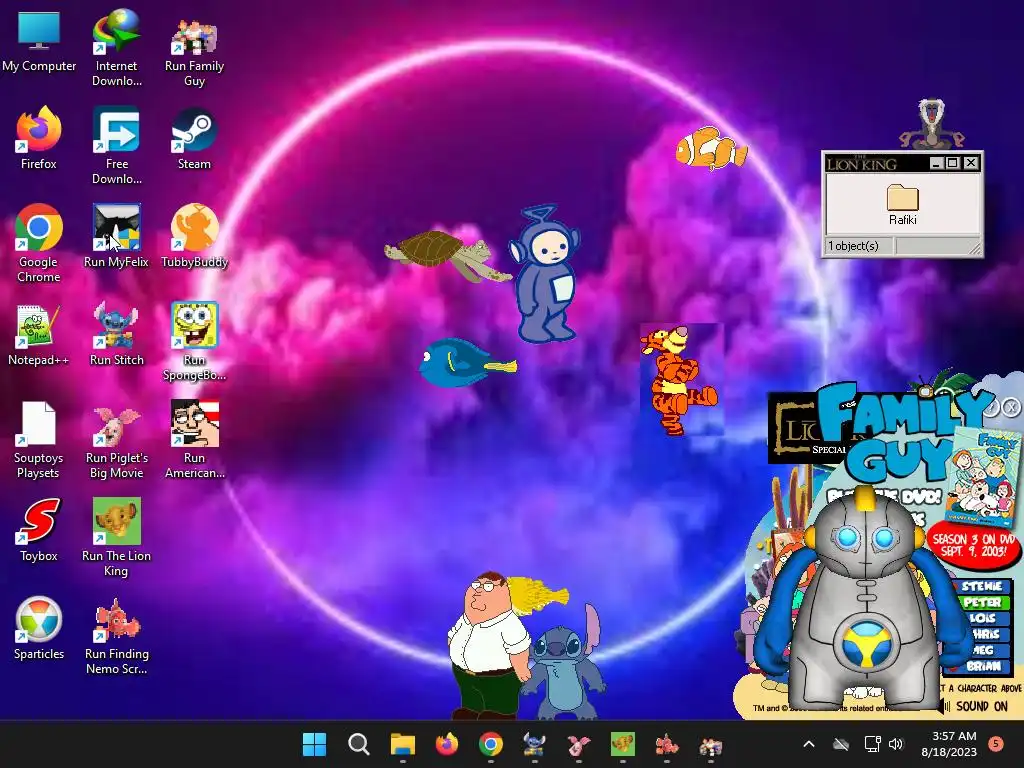
Task: Click the sea turtle desktop character
Action: tap(447, 255)
